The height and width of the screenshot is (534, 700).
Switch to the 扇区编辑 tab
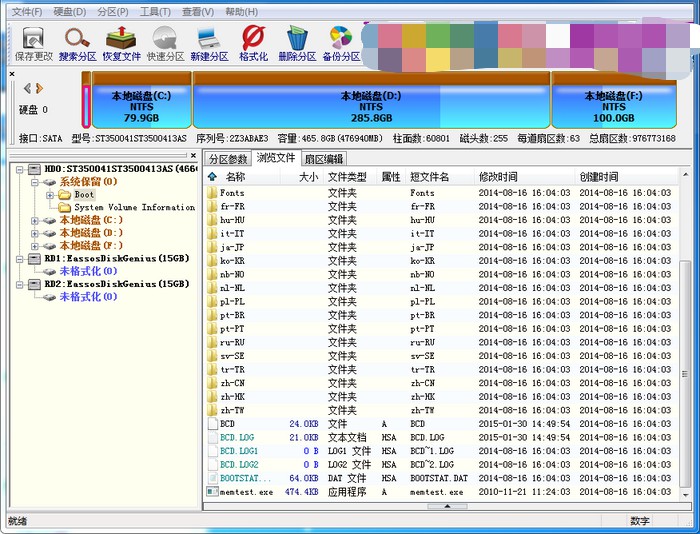pyautogui.click(x=324, y=159)
